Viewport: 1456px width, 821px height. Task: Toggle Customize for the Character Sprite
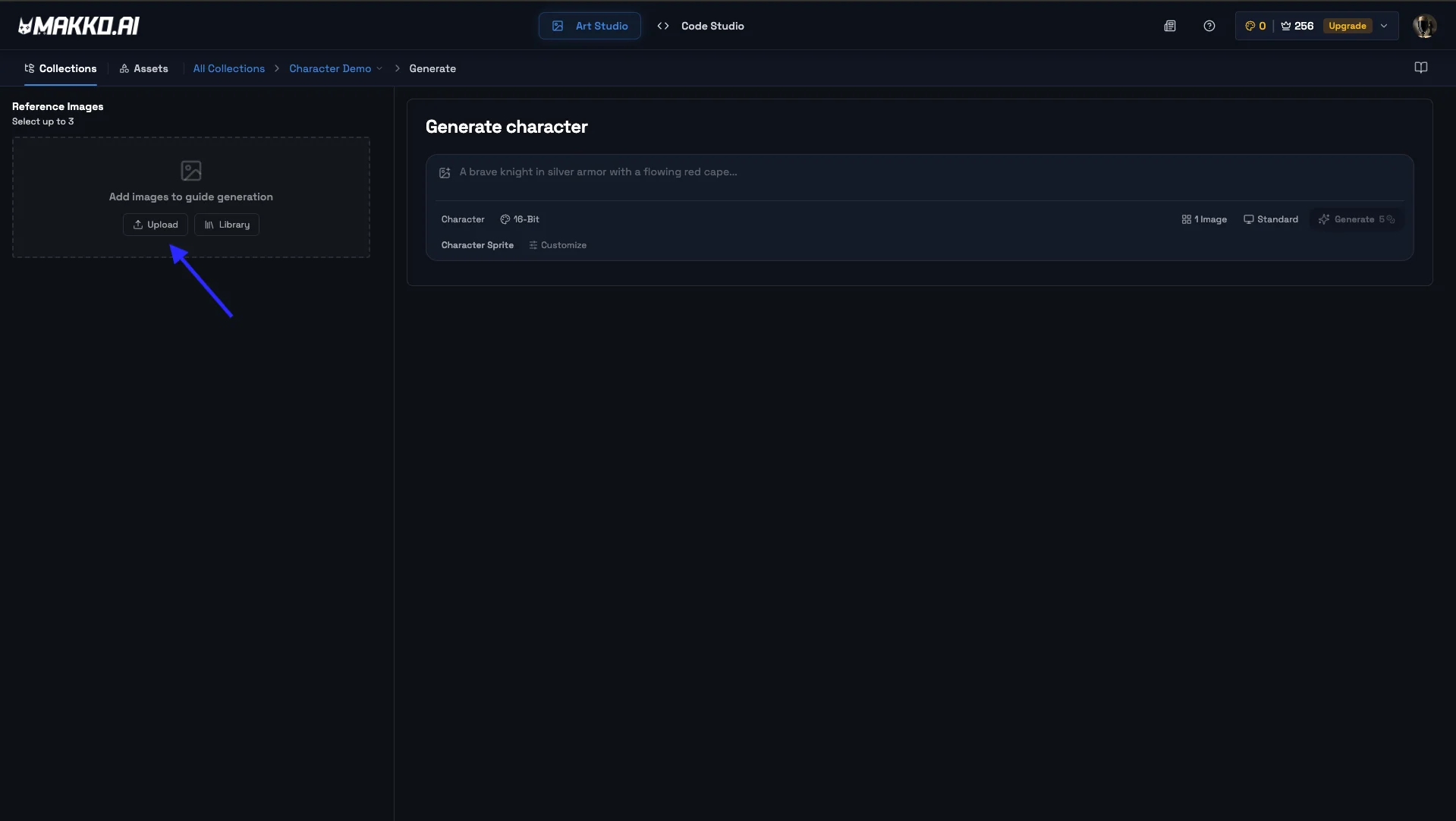[x=558, y=244]
